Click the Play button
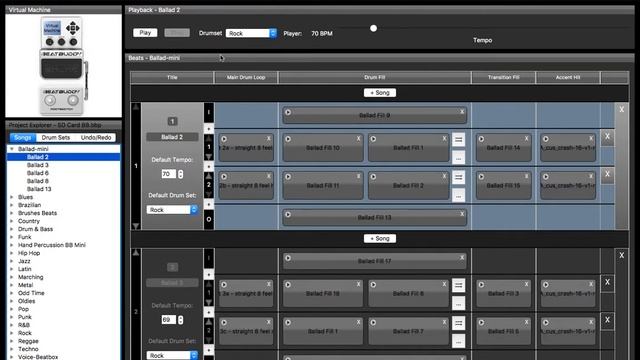Screen dimensions: 640x360 click(x=145, y=33)
